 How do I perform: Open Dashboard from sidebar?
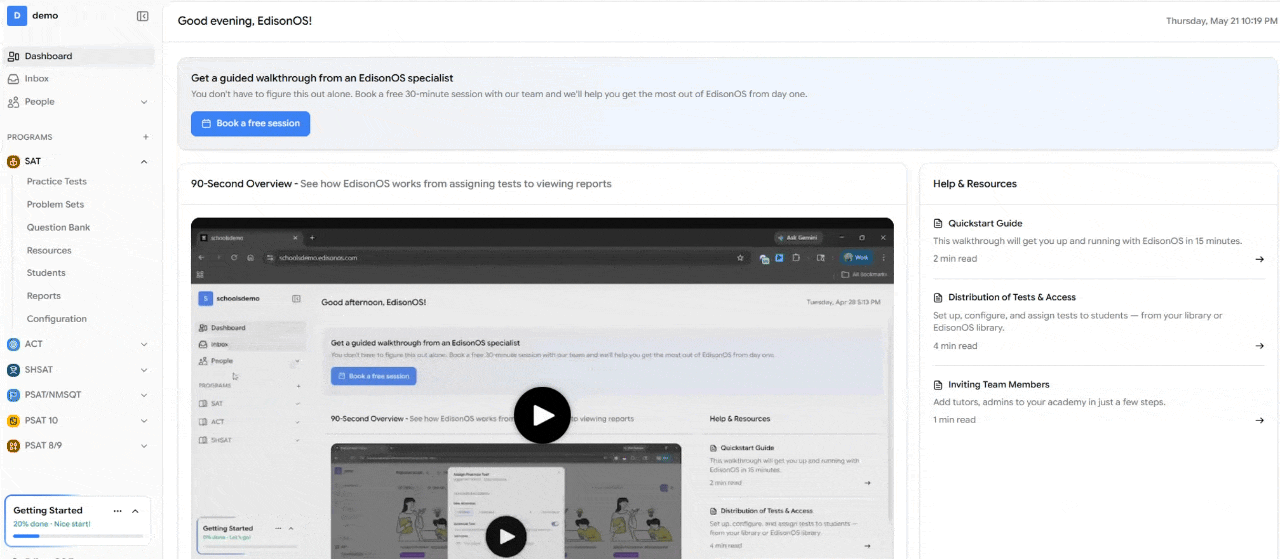point(78,56)
